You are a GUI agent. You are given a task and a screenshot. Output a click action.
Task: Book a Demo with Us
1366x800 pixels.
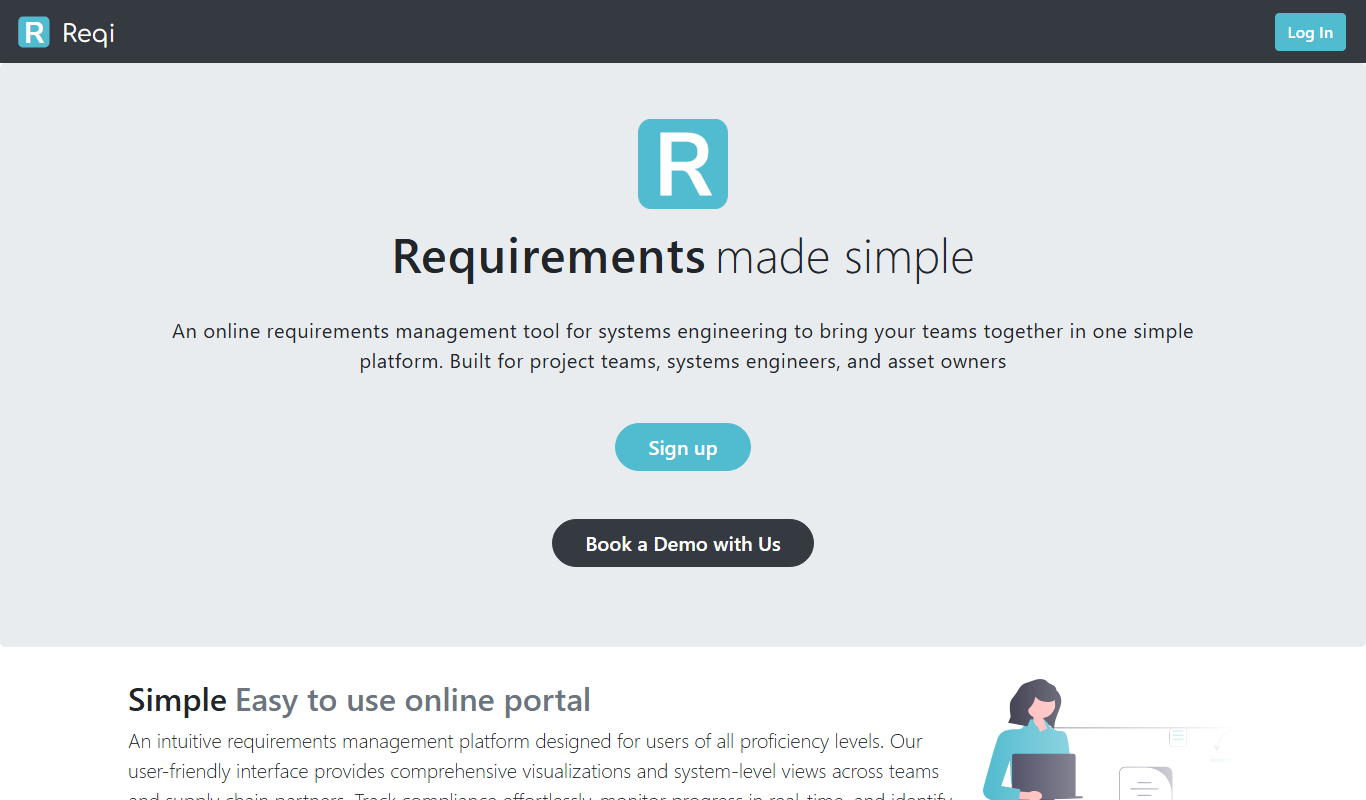[683, 543]
